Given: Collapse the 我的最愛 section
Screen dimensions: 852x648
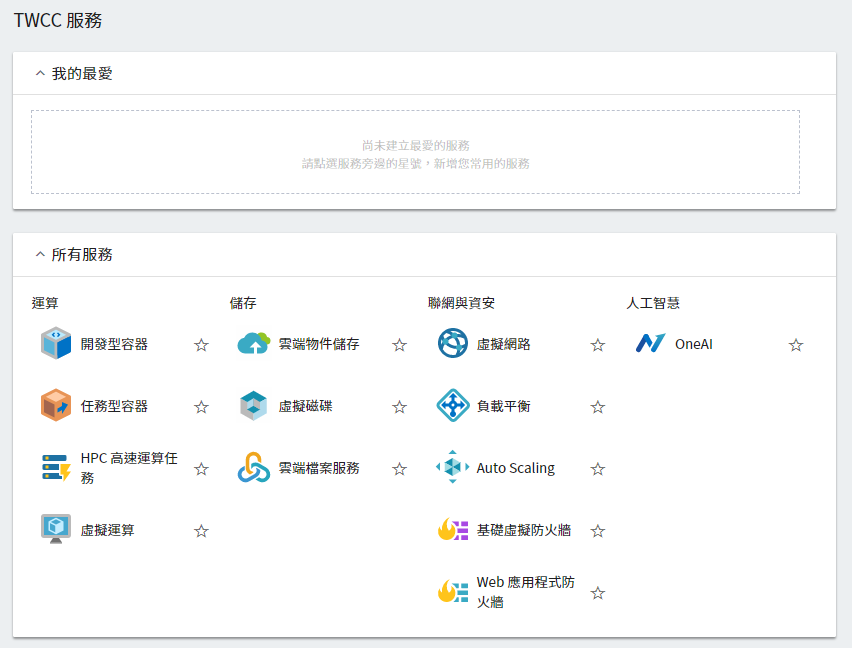Looking at the screenshot, I should click(39, 72).
